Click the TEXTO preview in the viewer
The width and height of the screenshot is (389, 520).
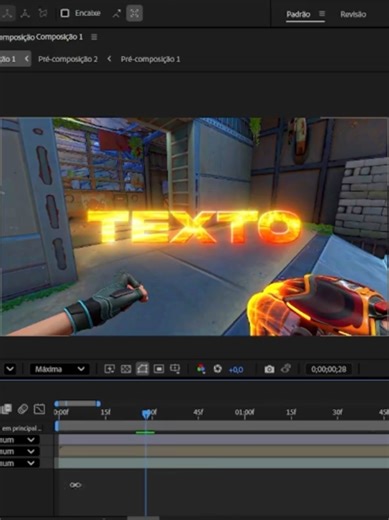pyautogui.click(x=194, y=227)
